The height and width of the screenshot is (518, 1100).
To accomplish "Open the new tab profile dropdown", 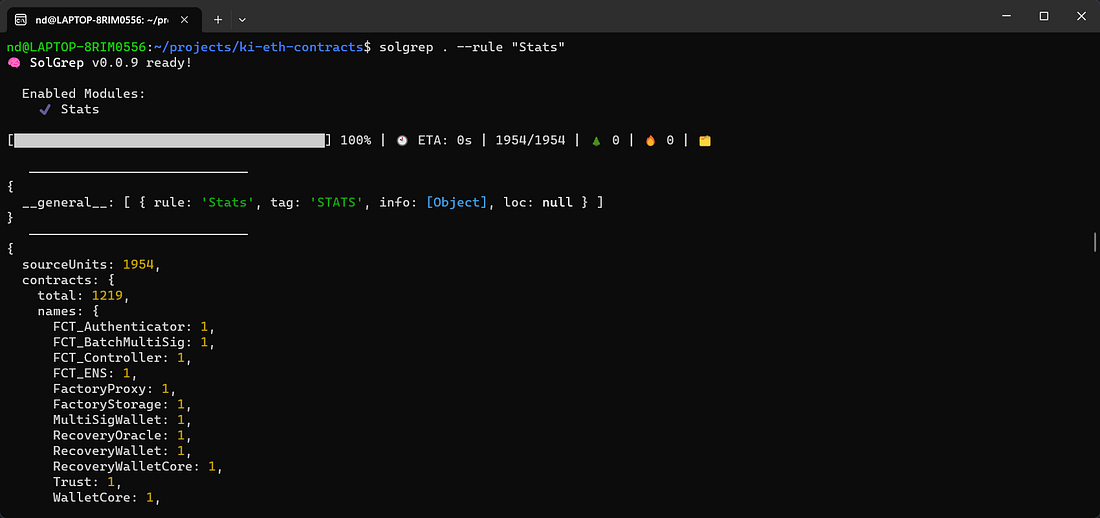I will 242,18.
